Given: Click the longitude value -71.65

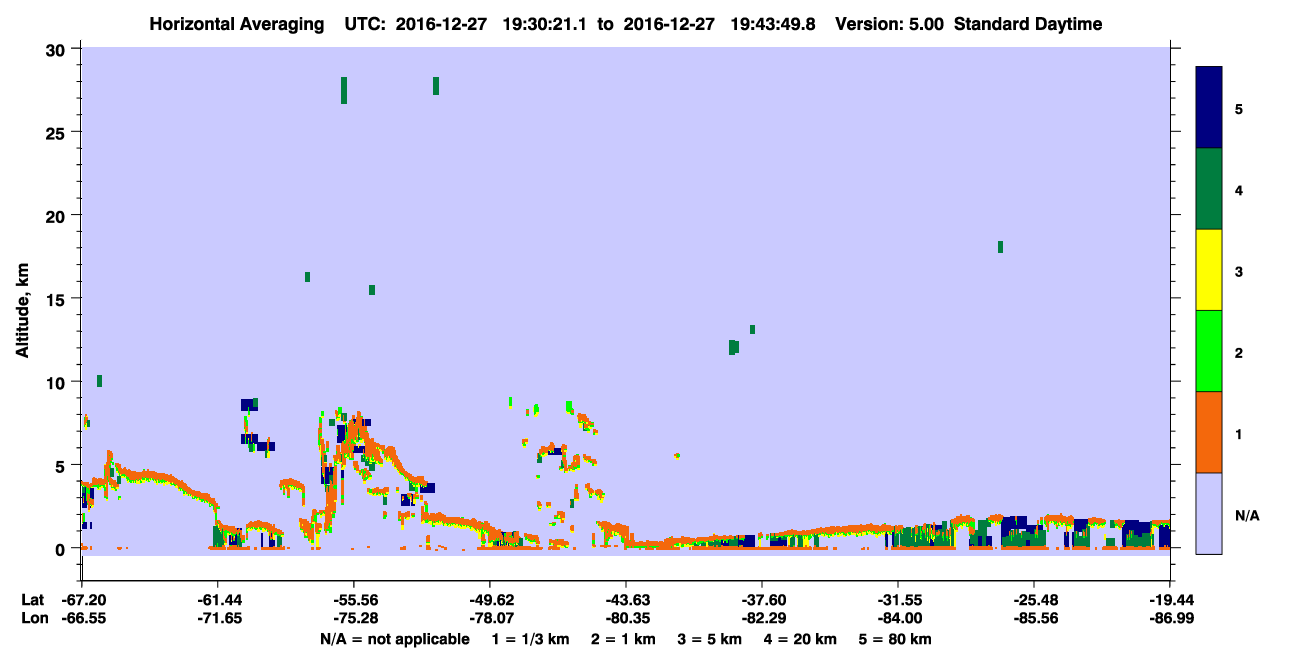Looking at the screenshot, I should pos(218,619).
